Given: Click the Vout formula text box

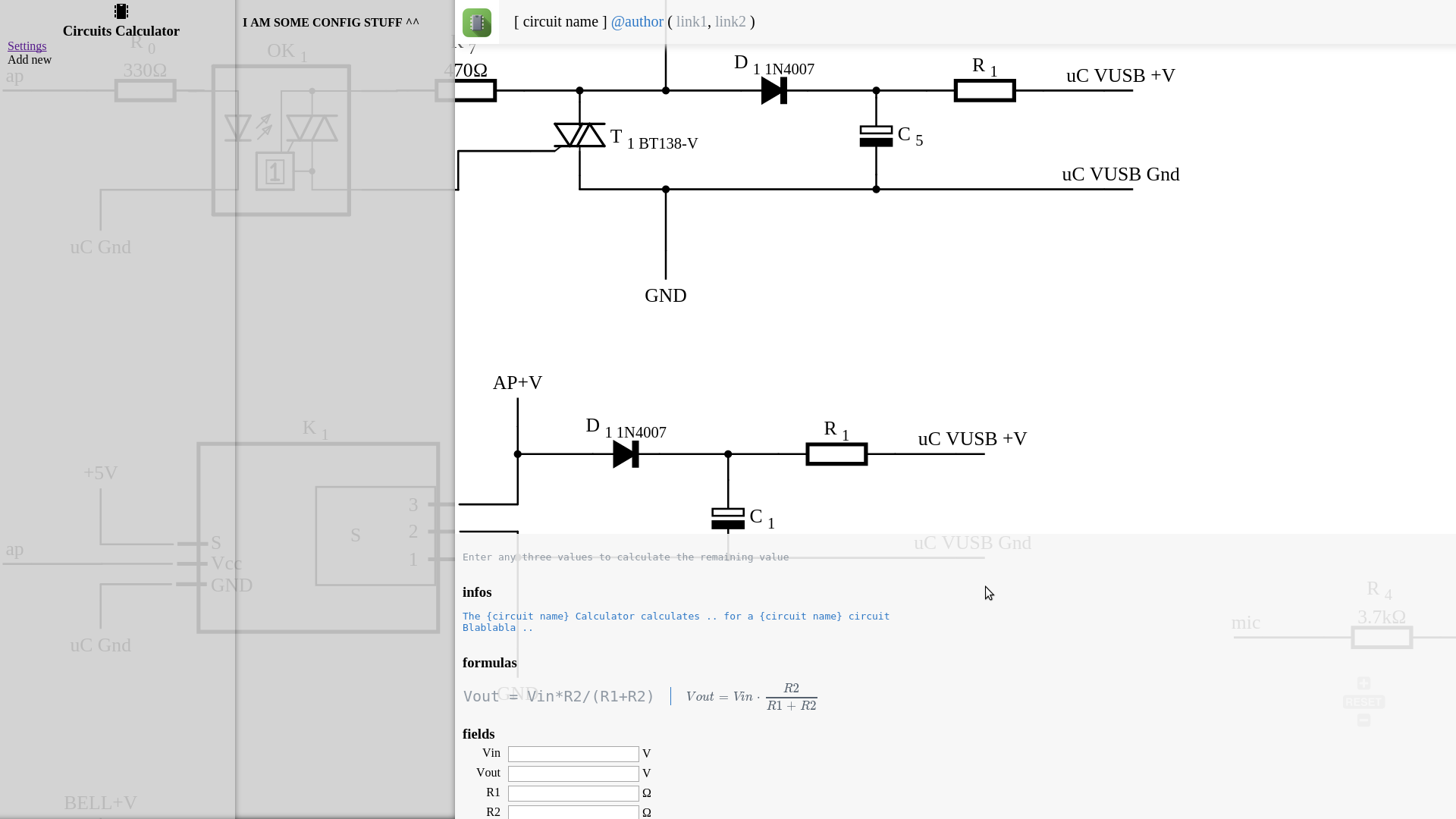Looking at the screenshot, I should click(x=559, y=696).
